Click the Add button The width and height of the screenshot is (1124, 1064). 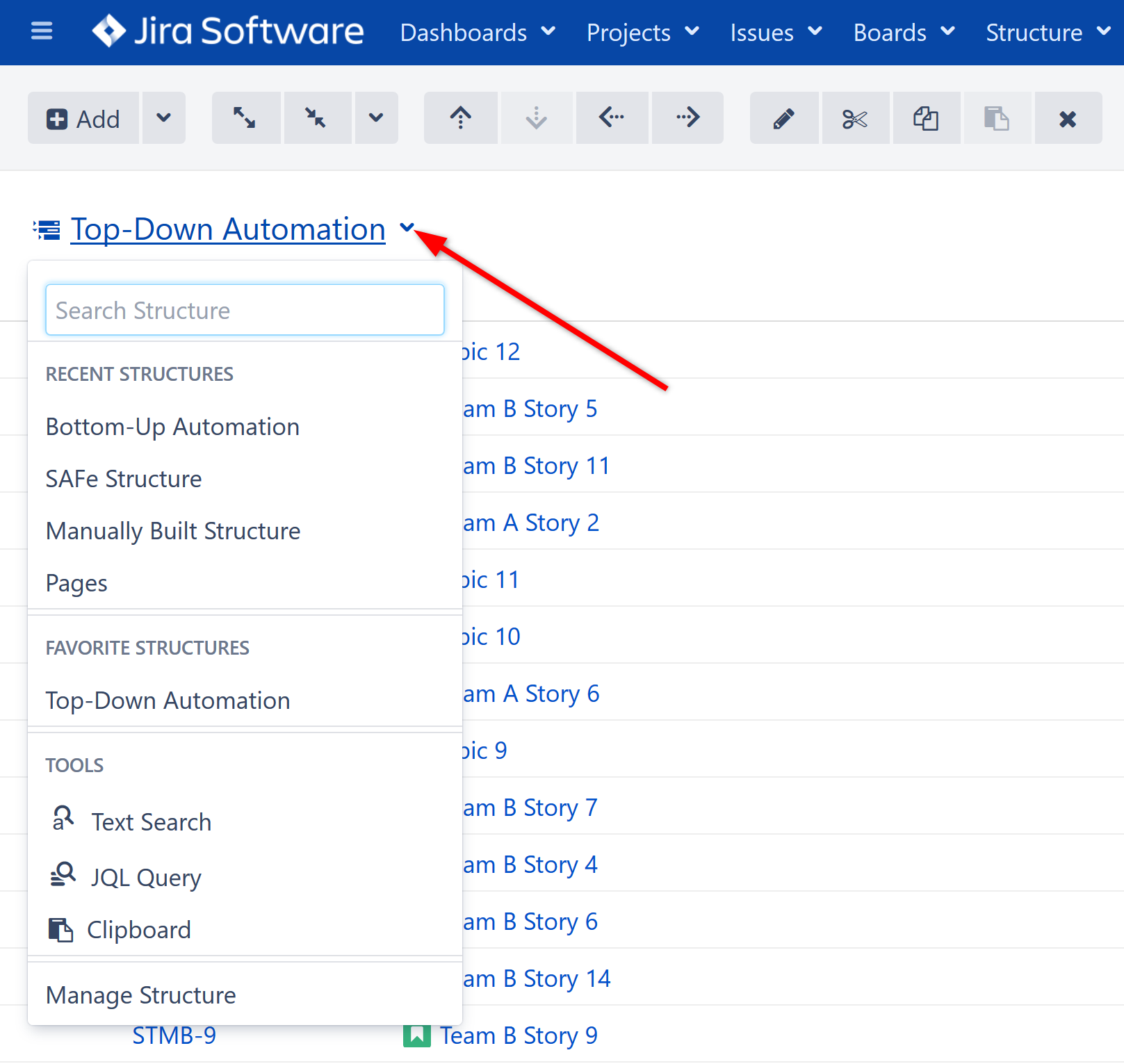click(x=84, y=118)
